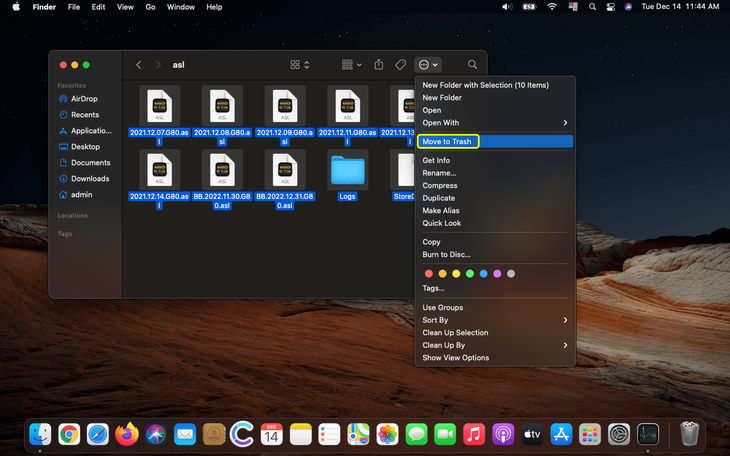Open the Go menu in menu bar
The image size is (730, 456).
tap(150, 7)
